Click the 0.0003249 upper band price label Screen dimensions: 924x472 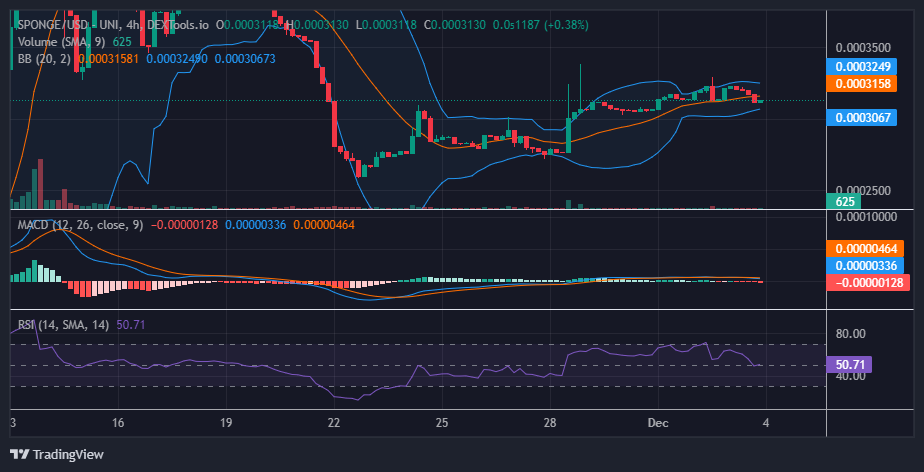tap(862, 66)
